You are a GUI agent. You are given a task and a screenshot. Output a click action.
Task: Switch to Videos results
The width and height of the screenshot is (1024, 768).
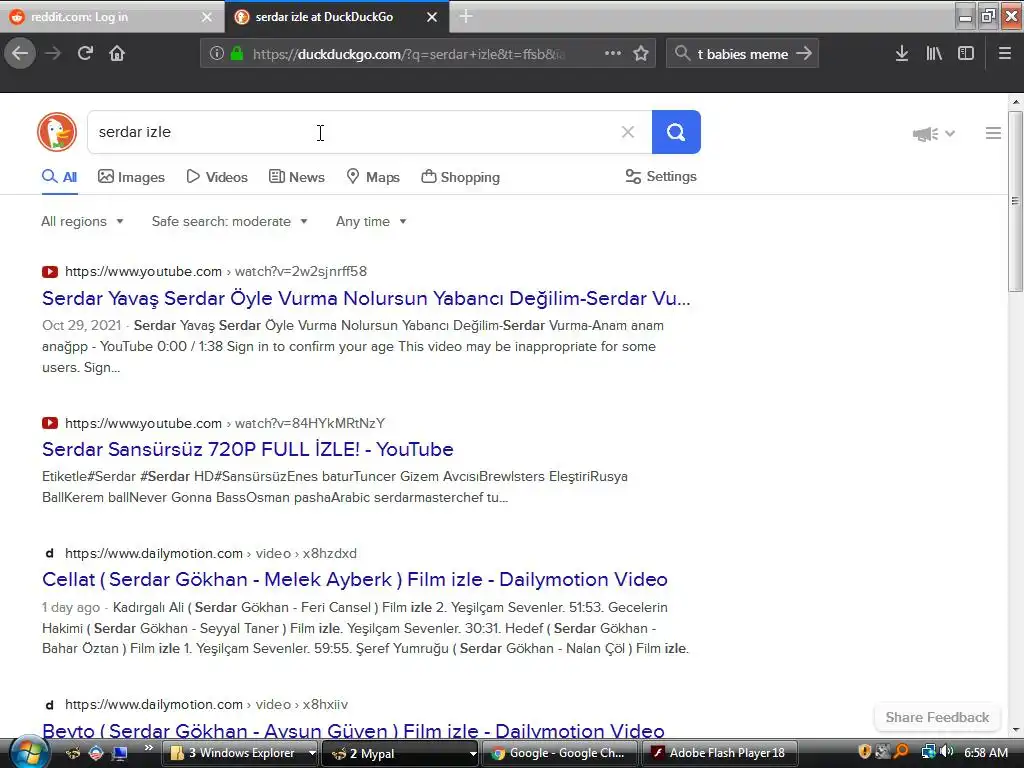pos(217,177)
